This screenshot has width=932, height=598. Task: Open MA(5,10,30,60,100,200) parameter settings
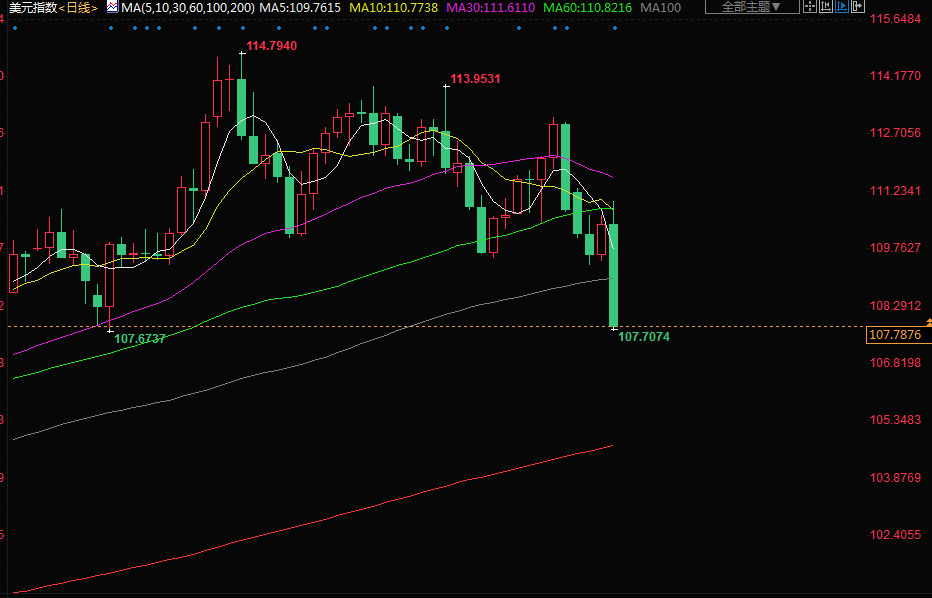point(187,8)
